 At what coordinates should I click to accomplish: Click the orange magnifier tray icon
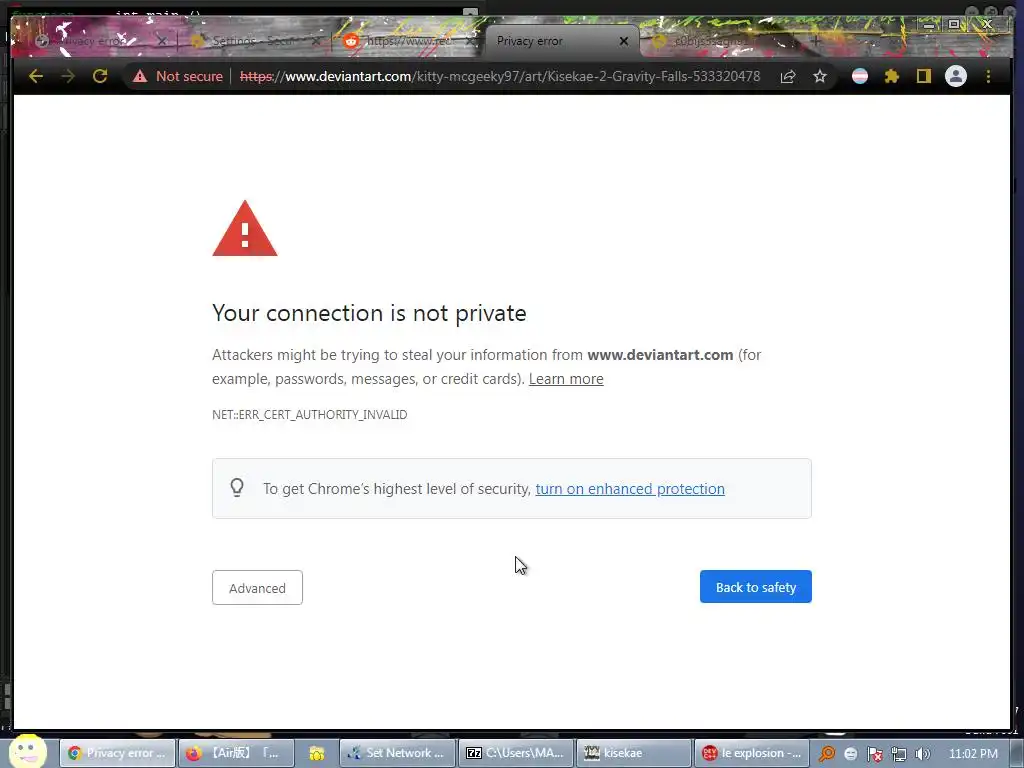click(827, 754)
